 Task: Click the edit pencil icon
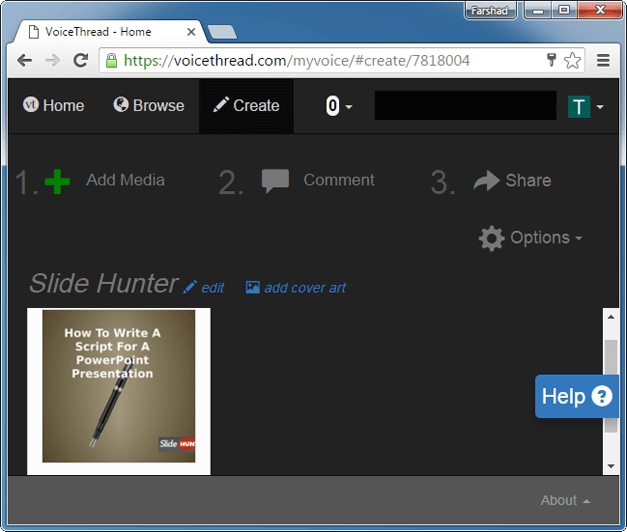(190, 287)
